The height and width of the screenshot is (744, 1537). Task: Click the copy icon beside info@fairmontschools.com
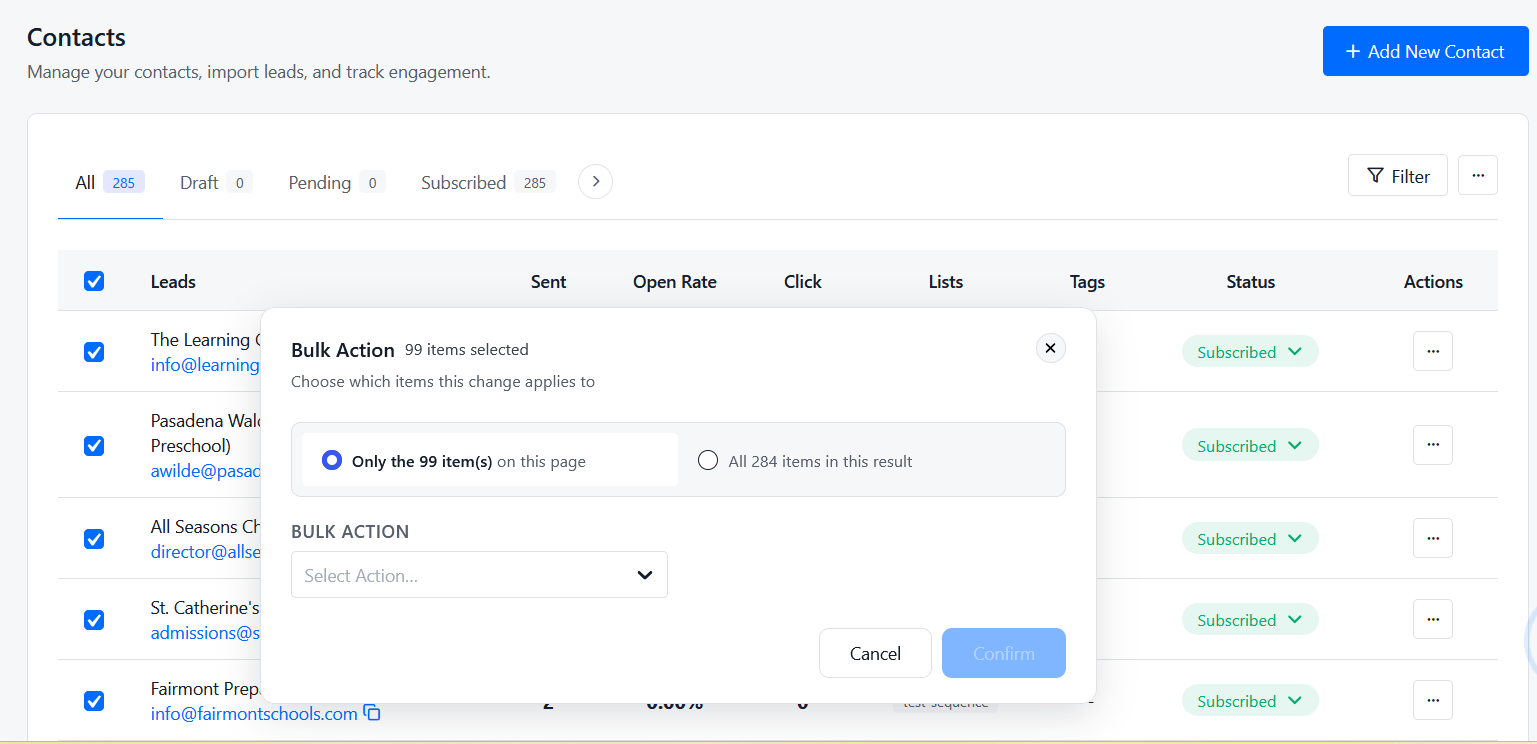372,713
